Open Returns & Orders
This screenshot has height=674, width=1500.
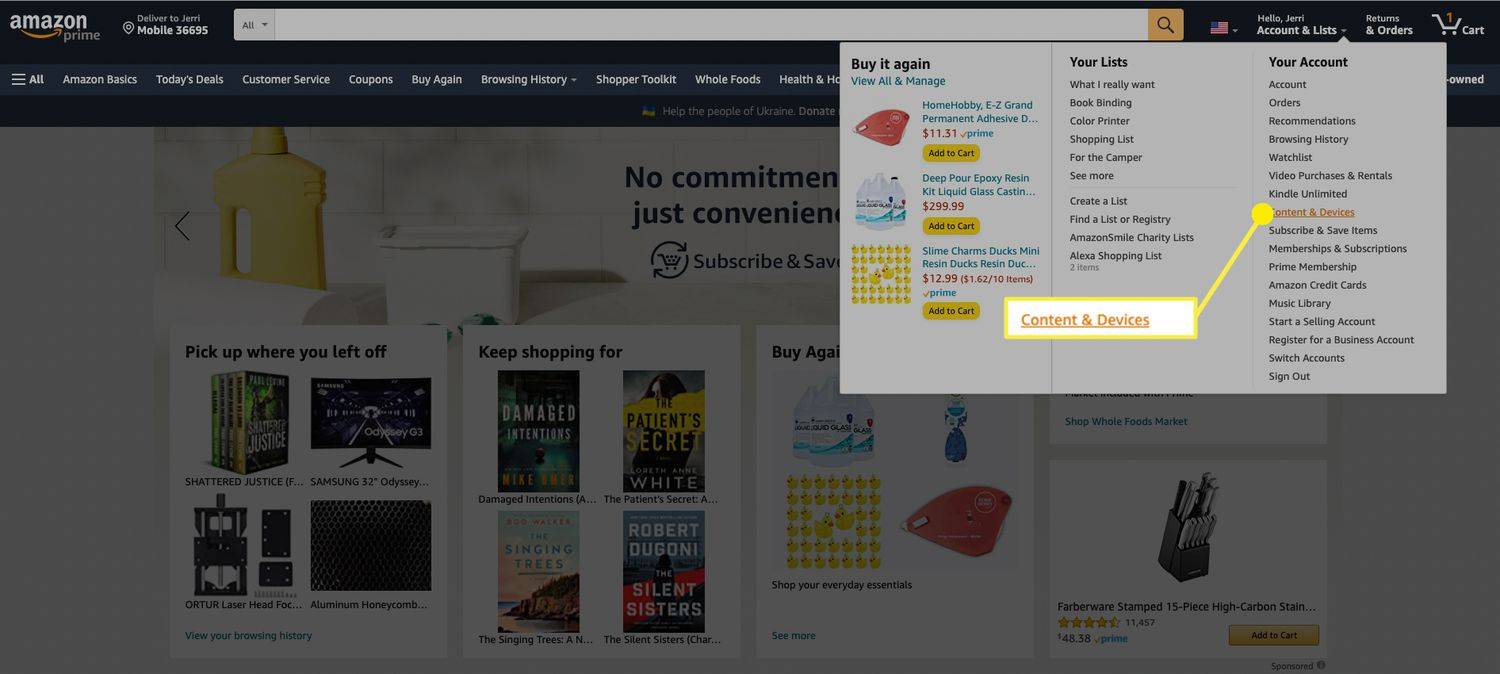(x=1389, y=25)
